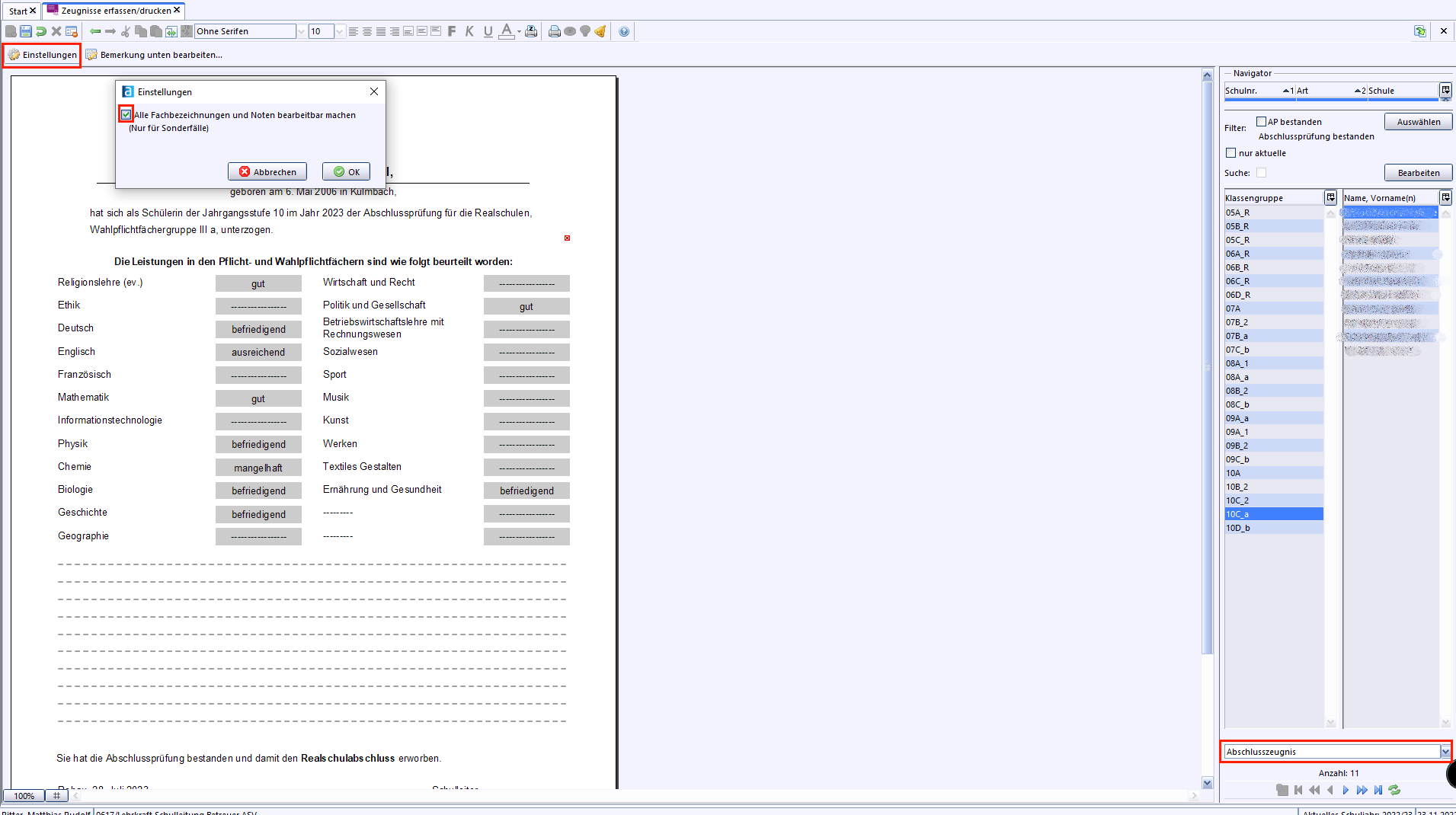Viewport: 1456px width, 815px height.
Task: Sort by the Art column header
Action: click(1331, 91)
